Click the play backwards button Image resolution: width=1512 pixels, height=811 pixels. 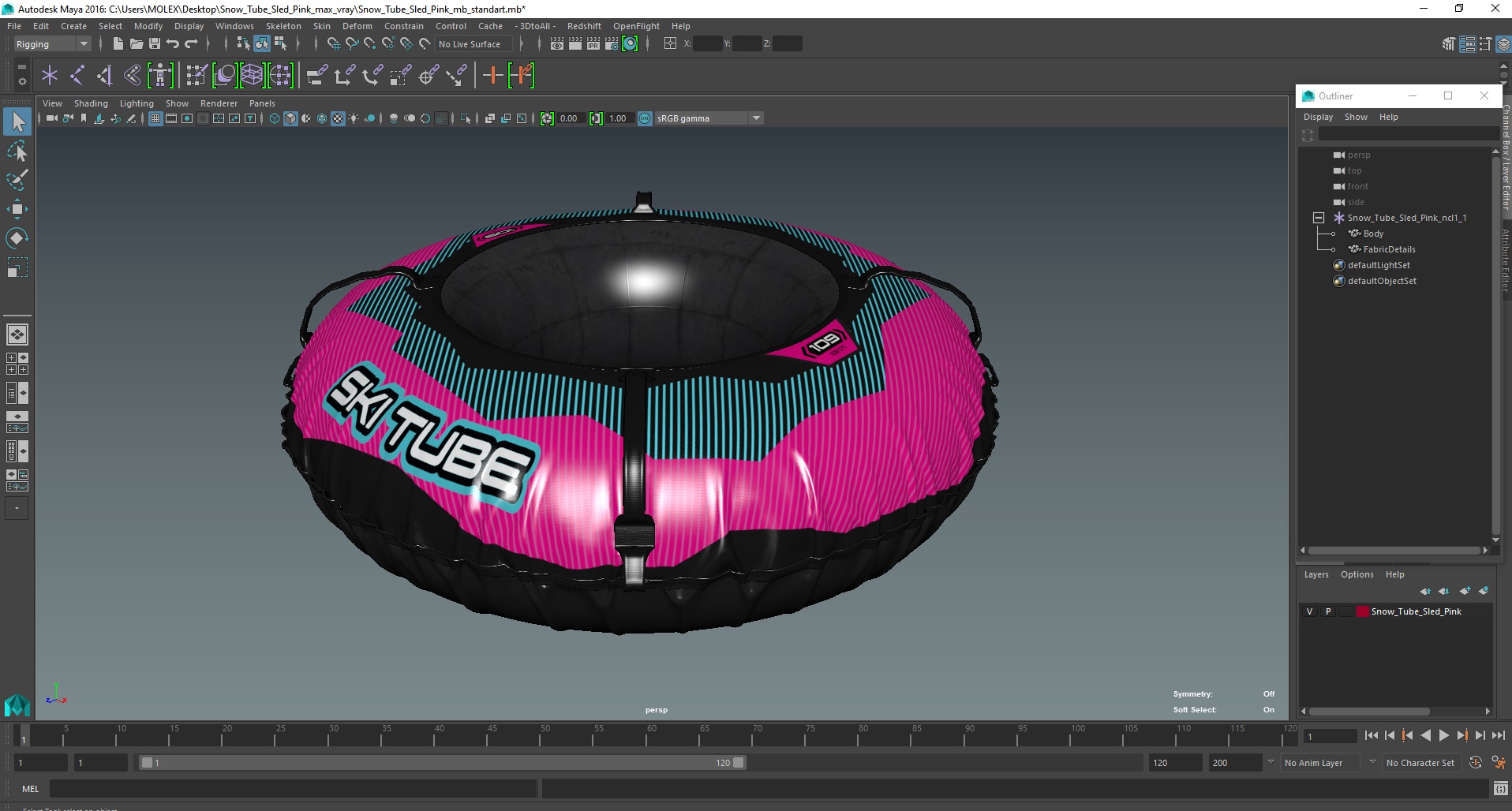pos(1425,735)
